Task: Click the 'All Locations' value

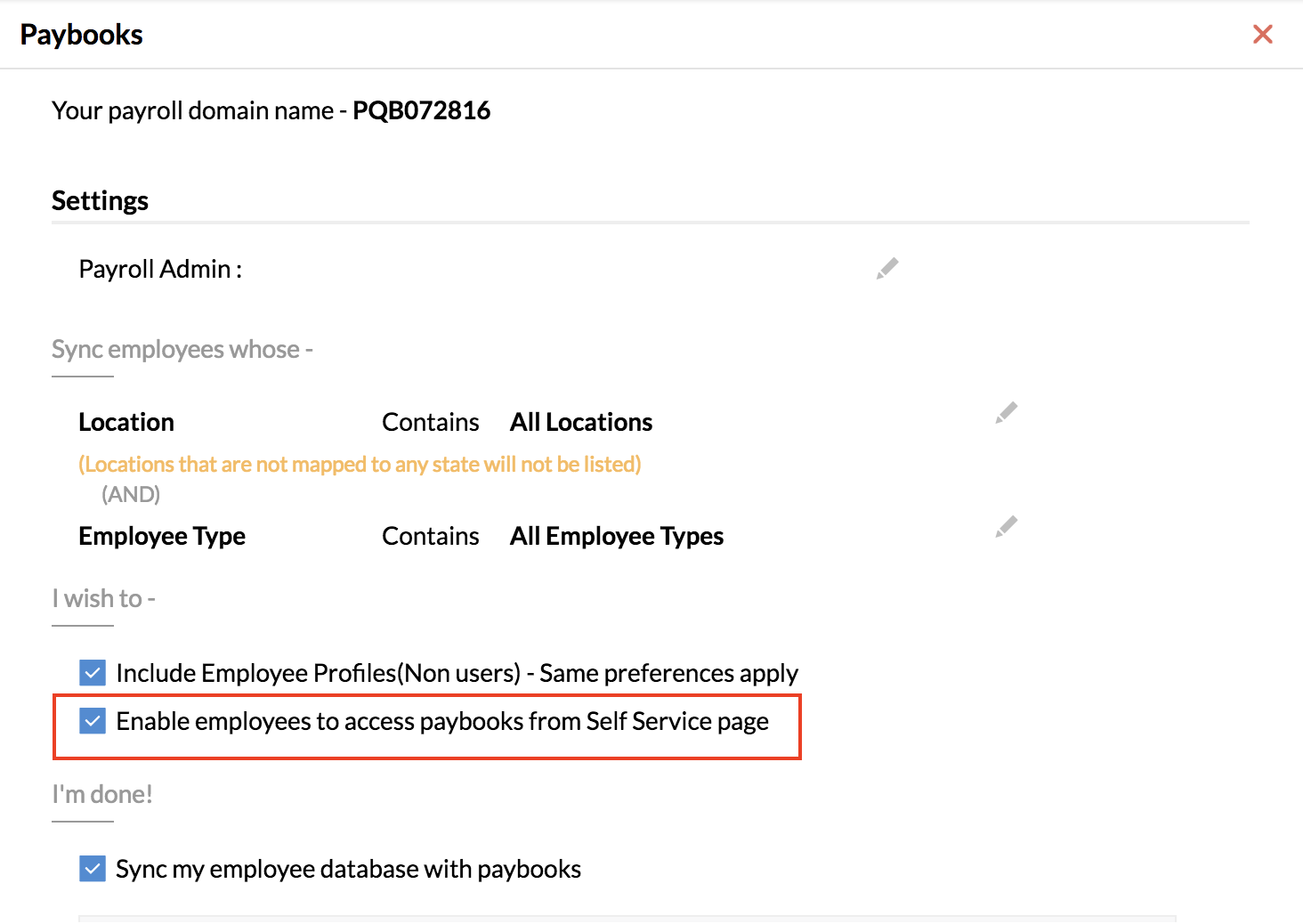Action: pos(581,422)
